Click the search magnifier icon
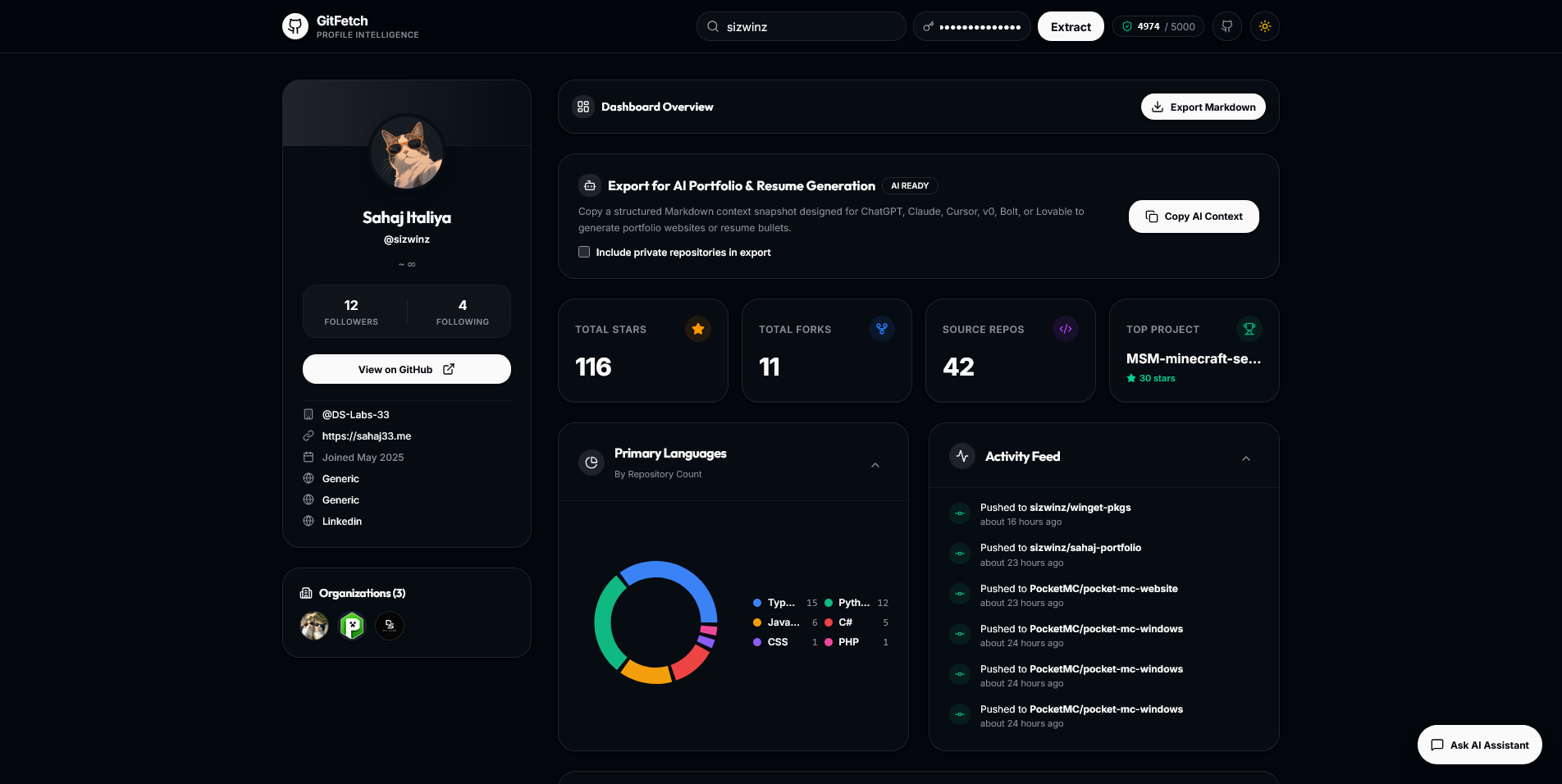The height and width of the screenshot is (784, 1562). coord(713,26)
